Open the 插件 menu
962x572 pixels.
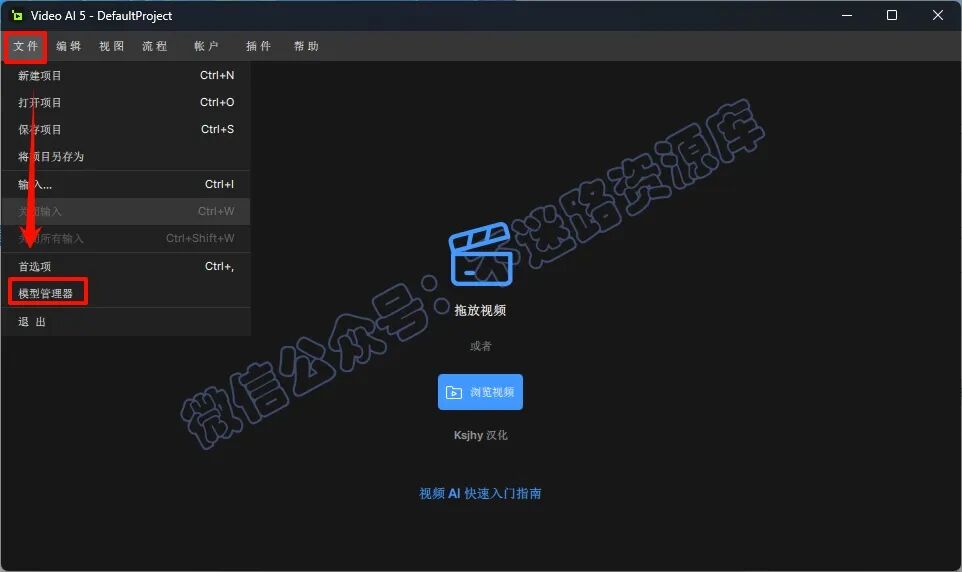click(x=258, y=46)
